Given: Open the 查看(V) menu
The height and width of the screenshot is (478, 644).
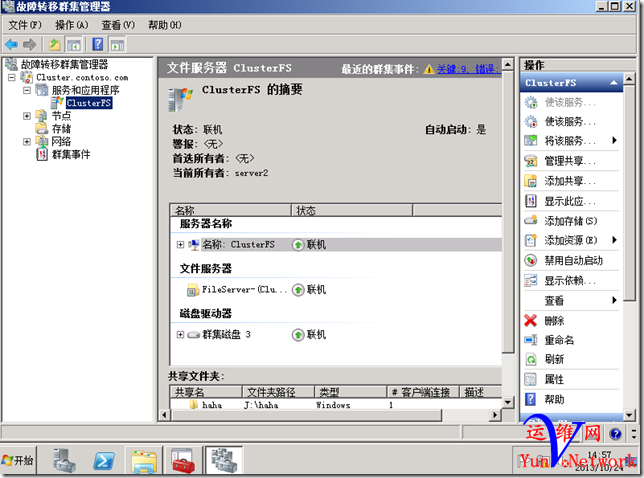Looking at the screenshot, I should pyautogui.click(x=118, y=25).
